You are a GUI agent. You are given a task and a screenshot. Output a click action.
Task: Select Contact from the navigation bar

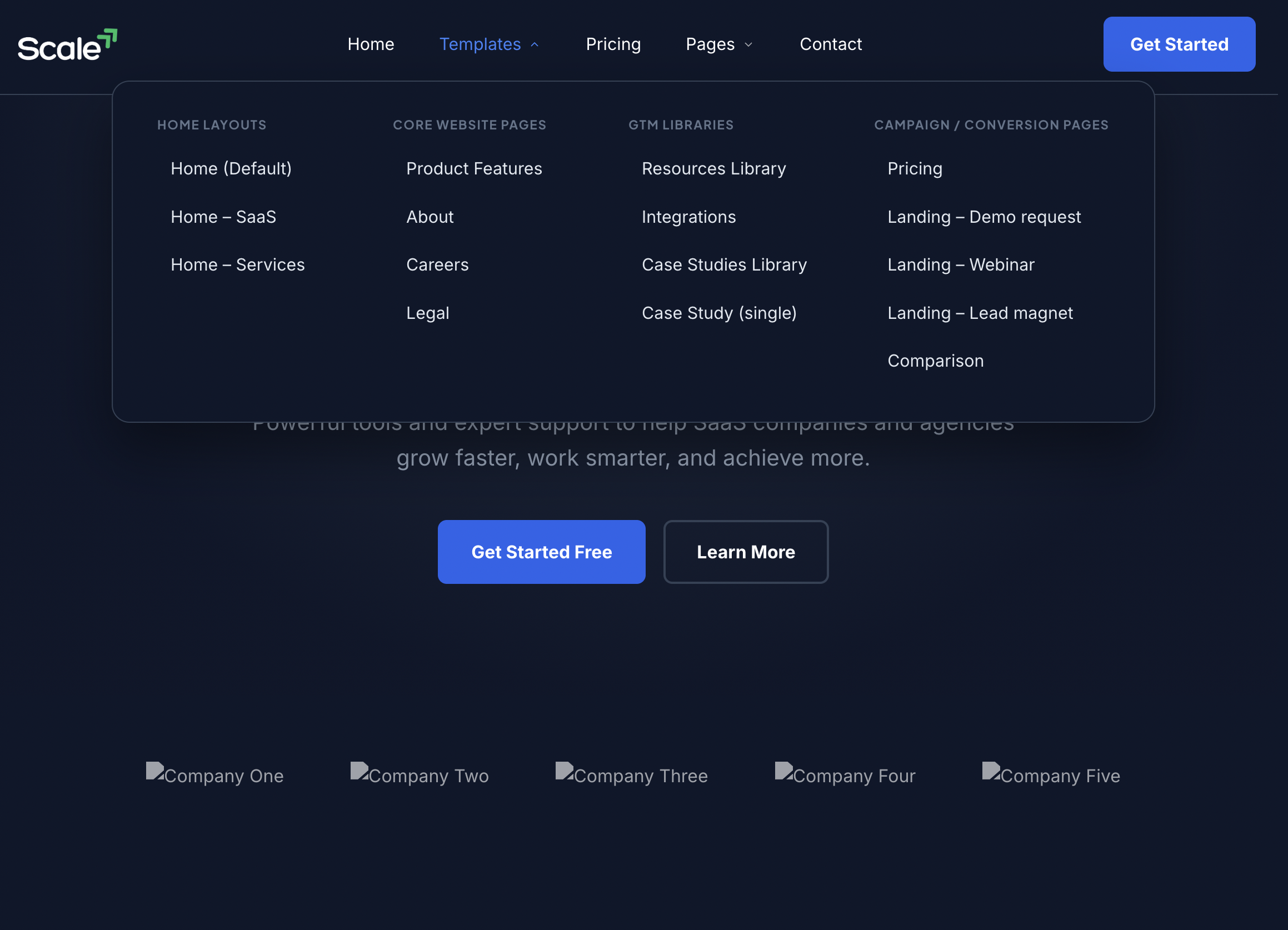coord(831,44)
